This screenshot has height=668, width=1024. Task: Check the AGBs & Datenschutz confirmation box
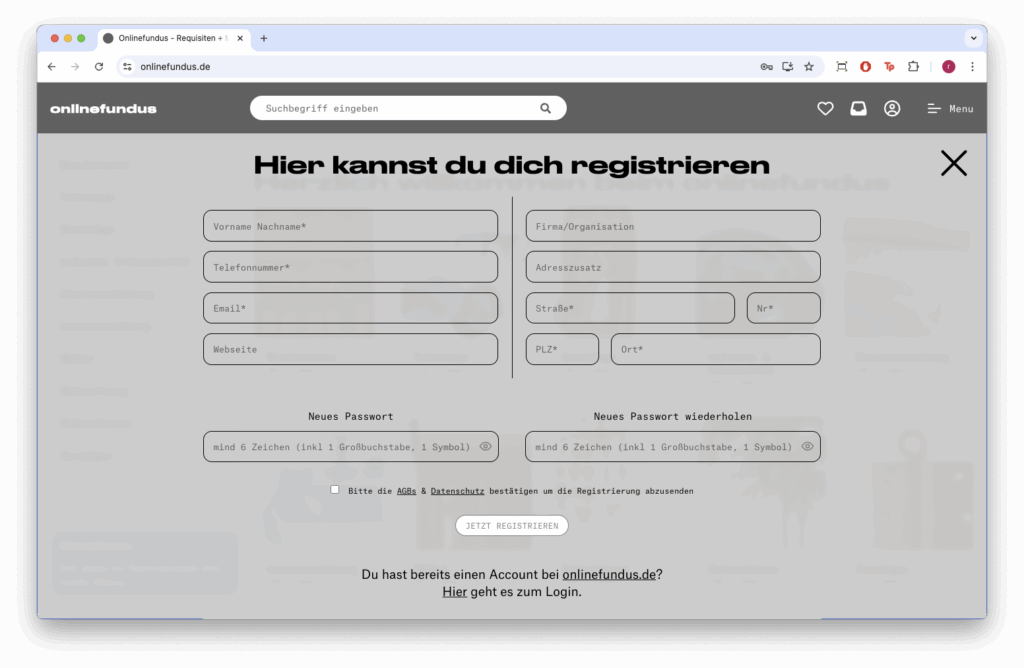335,490
